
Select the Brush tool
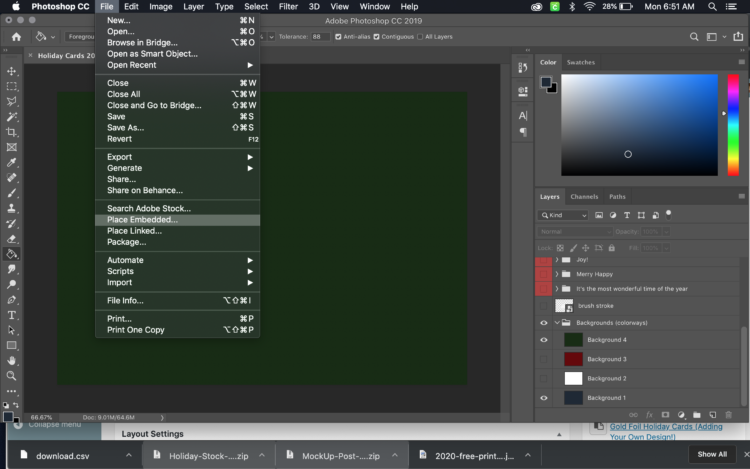11,193
